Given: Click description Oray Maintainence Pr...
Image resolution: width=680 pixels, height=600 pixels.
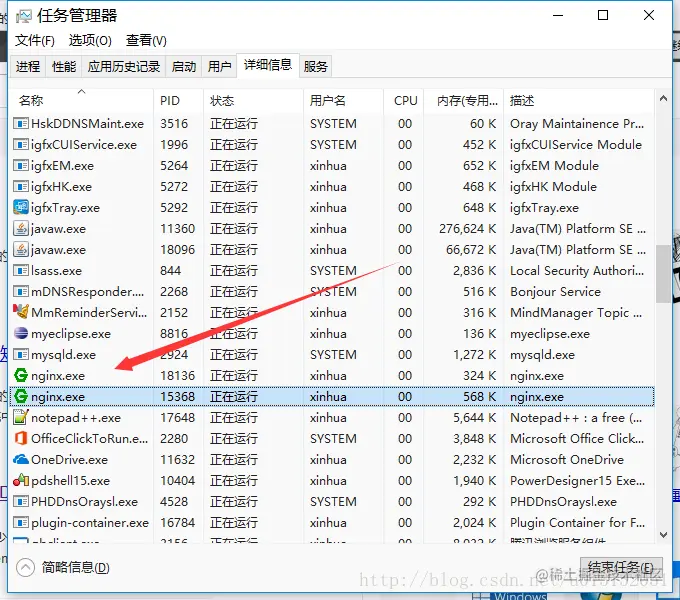Looking at the screenshot, I should [577, 124].
